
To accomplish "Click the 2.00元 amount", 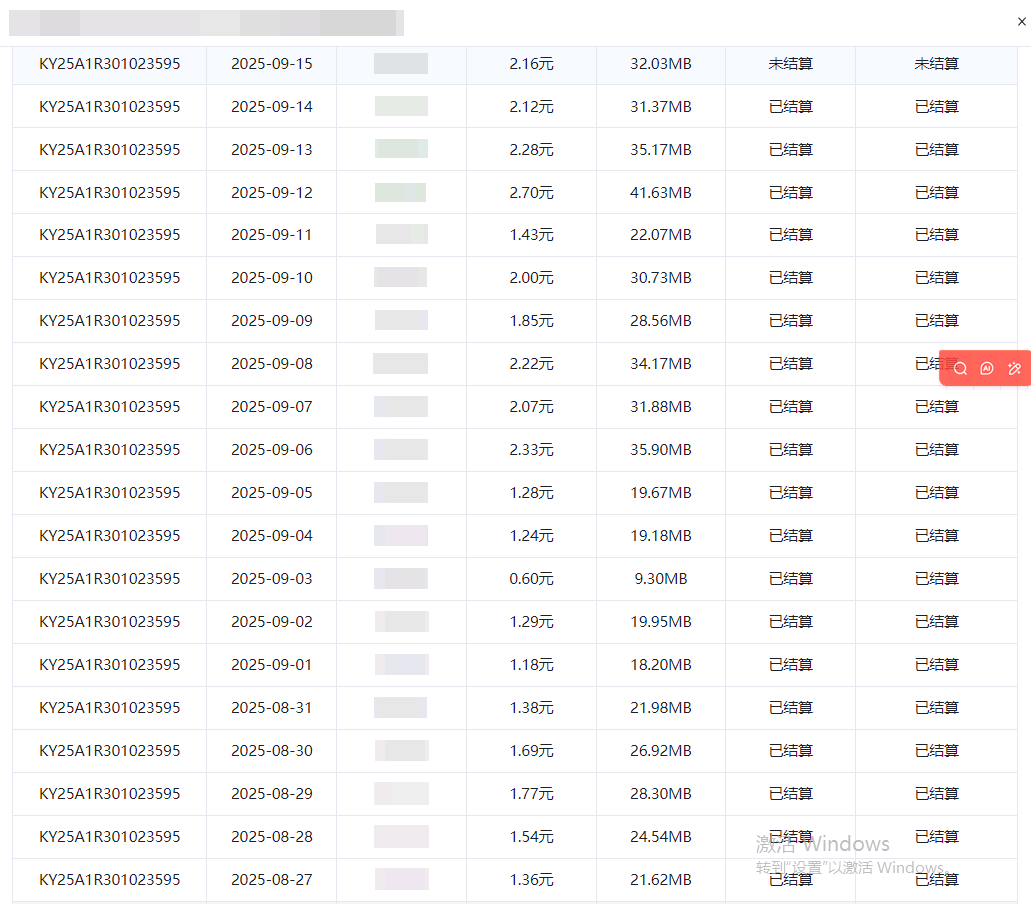I will (531, 277).
